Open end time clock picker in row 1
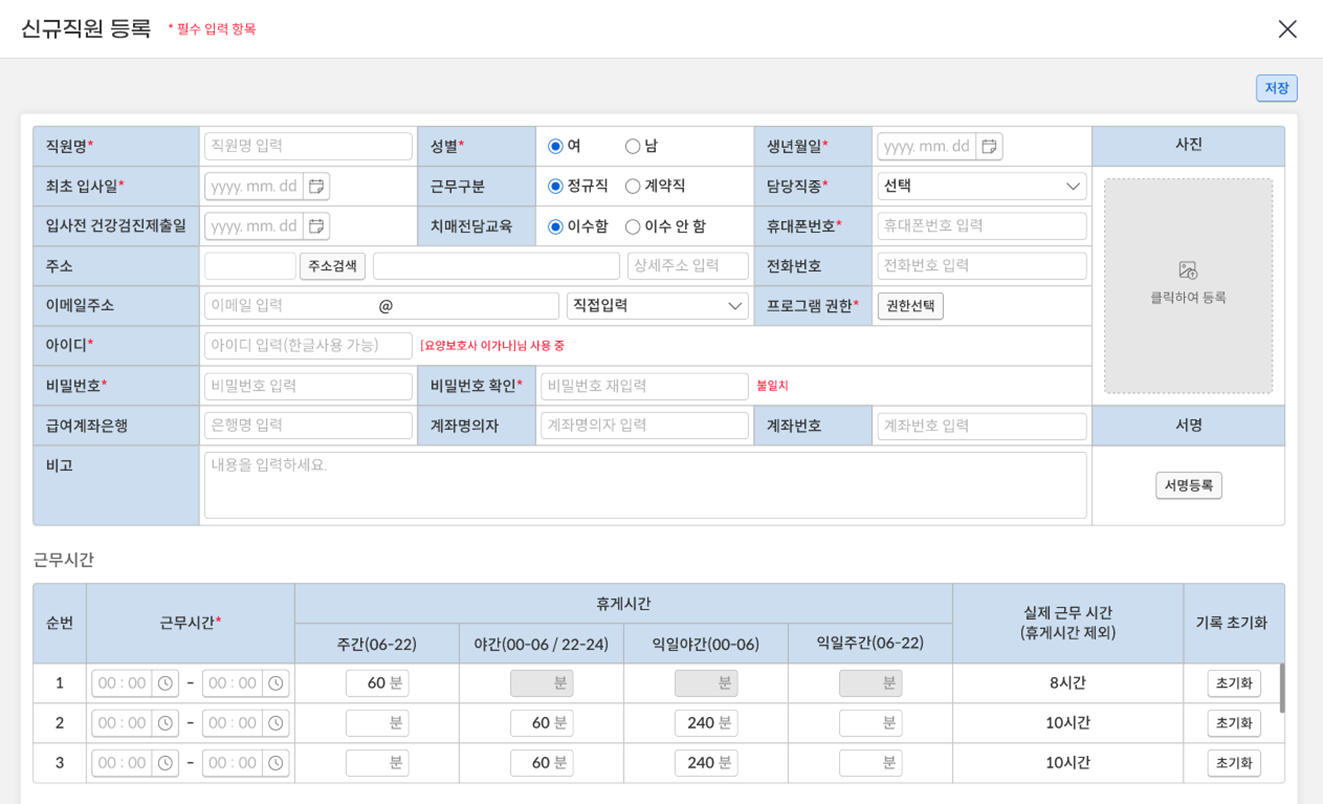Image resolution: width=1323 pixels, height=804 pixels. tap(276, 683)
